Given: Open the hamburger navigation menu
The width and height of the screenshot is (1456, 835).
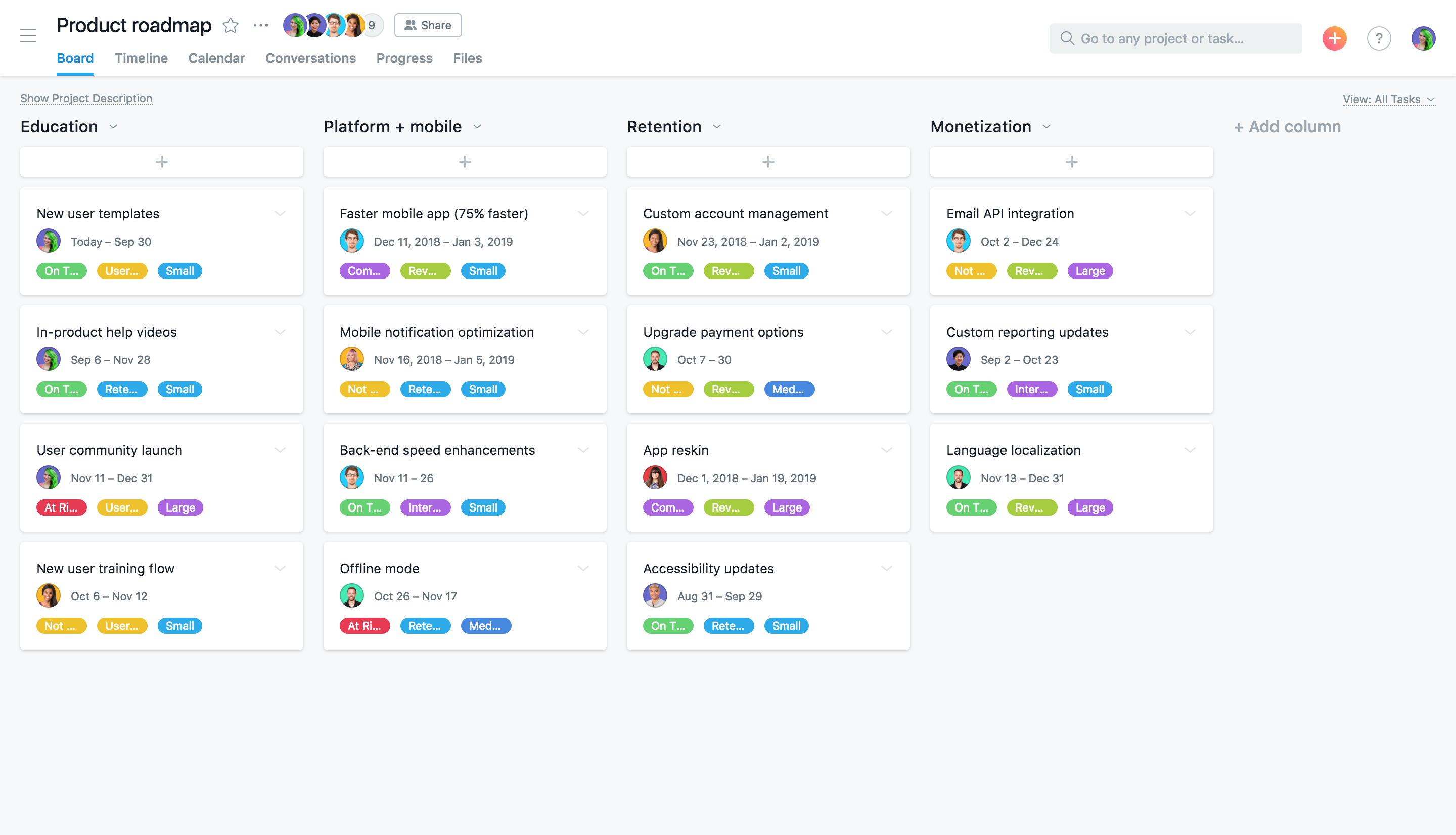Looking at the screenshot, I should 28,35.
